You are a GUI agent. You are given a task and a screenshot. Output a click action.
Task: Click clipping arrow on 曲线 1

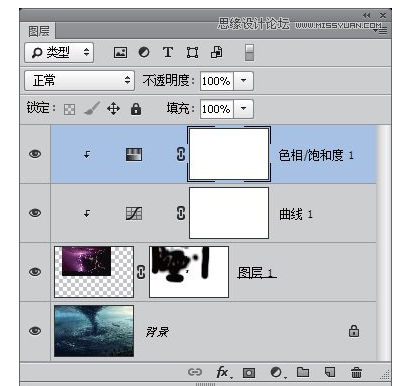[87, 213]
